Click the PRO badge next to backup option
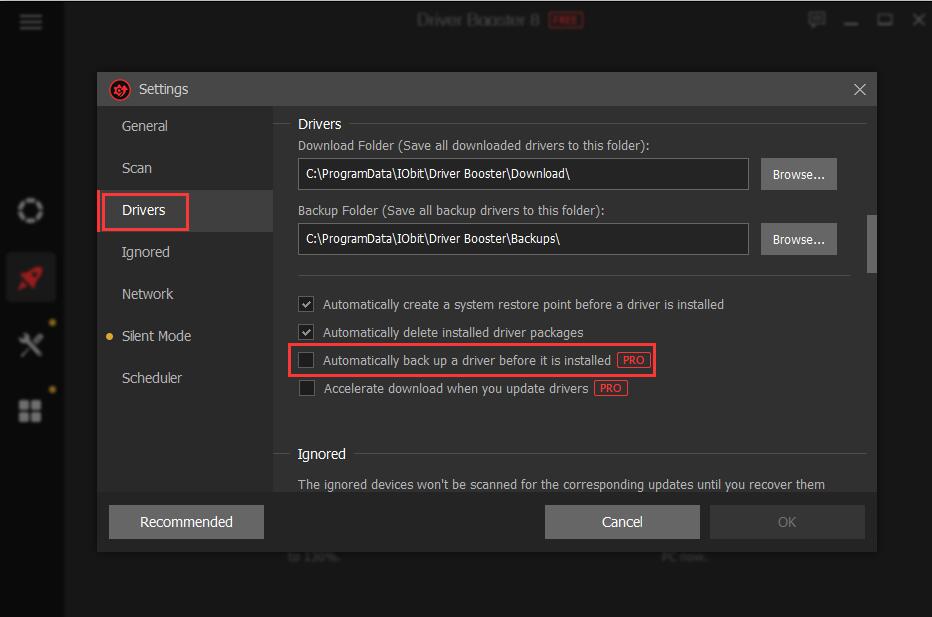The image size is (932, 617). click(x=634, y=360)
